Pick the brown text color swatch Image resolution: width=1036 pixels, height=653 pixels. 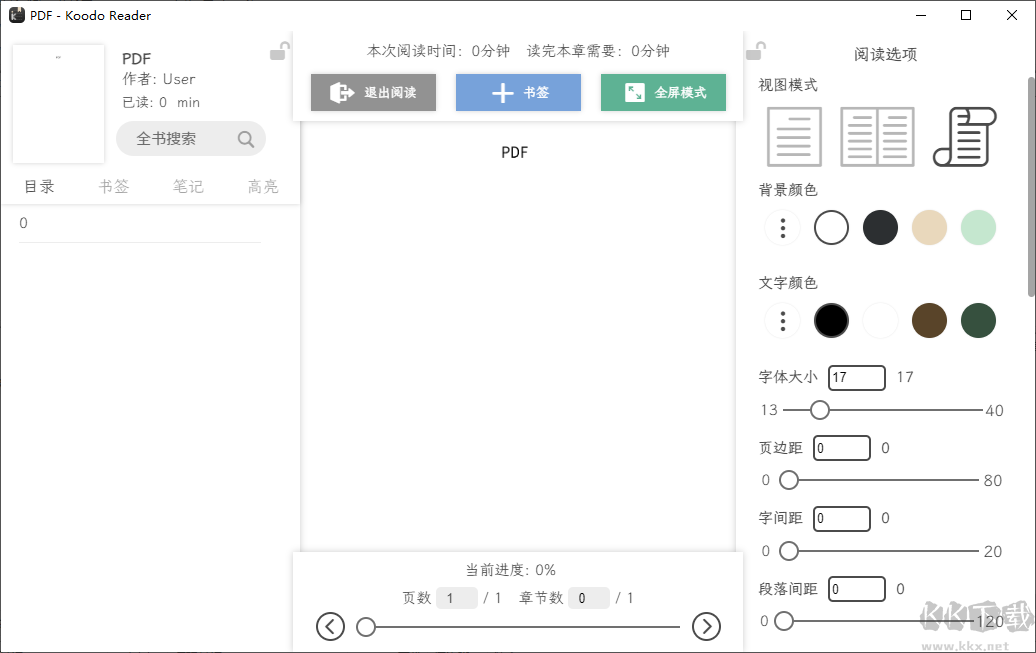click(929, 321)
